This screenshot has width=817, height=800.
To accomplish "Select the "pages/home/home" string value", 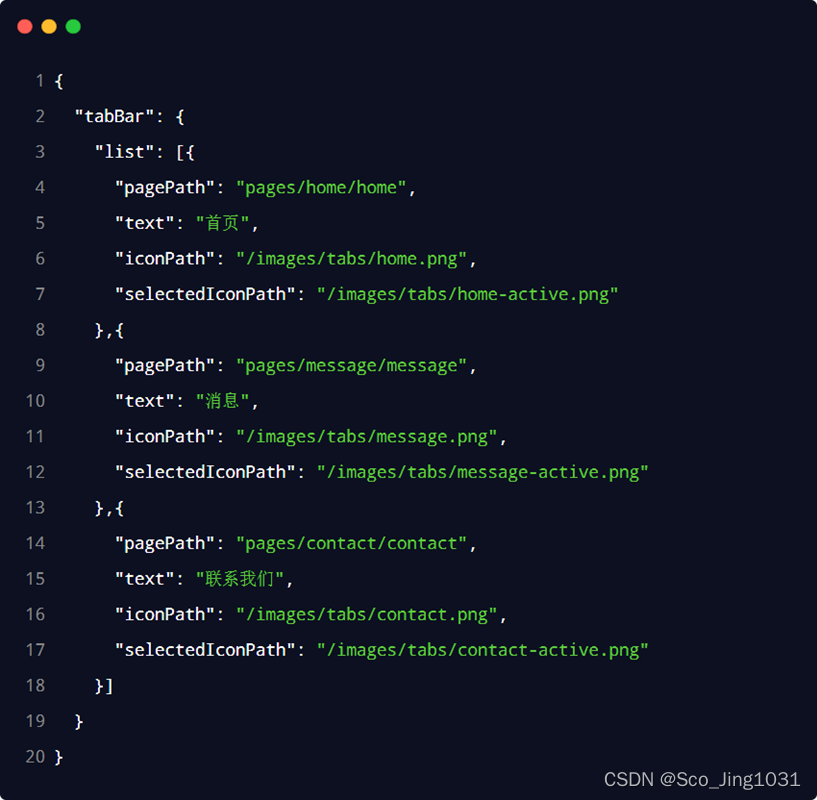I will click(321, 188).
